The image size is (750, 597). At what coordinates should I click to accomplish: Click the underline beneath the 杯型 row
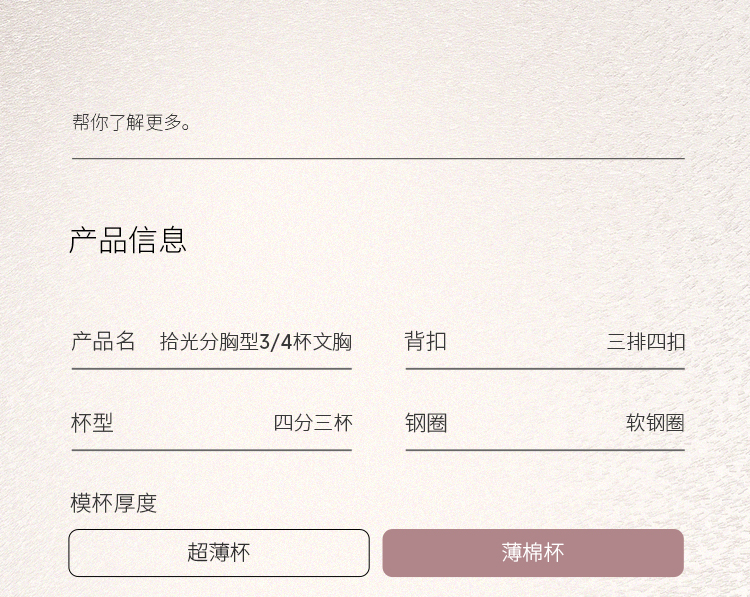pyautogui.click(x=211, y=450)
